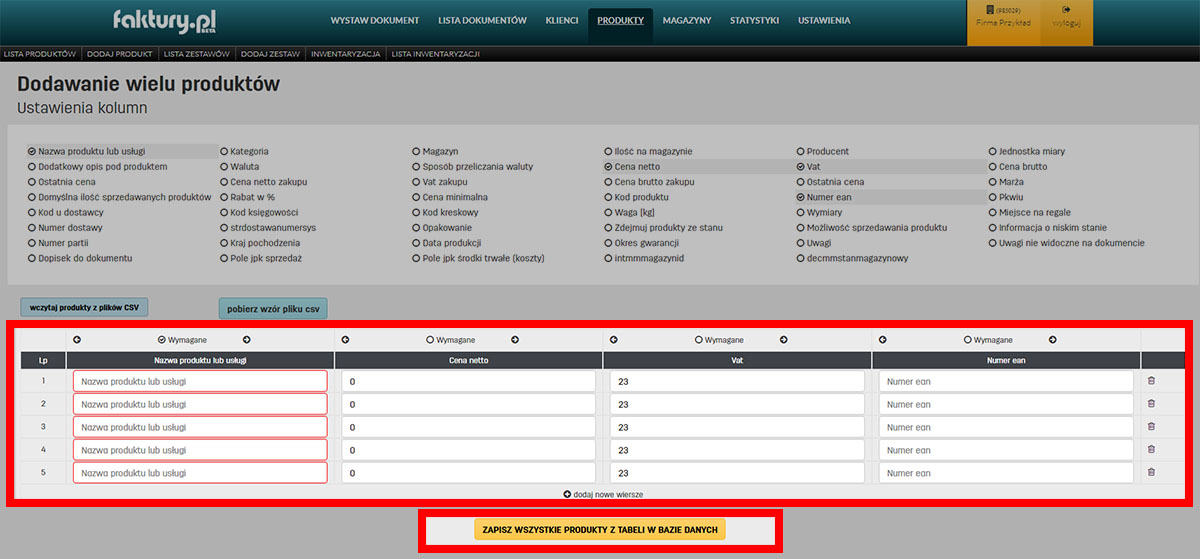The width and height of the screenshot is (1200, 559).
Task: Click the wyloguj logout arrow icon
Action: coord(1066,10)
